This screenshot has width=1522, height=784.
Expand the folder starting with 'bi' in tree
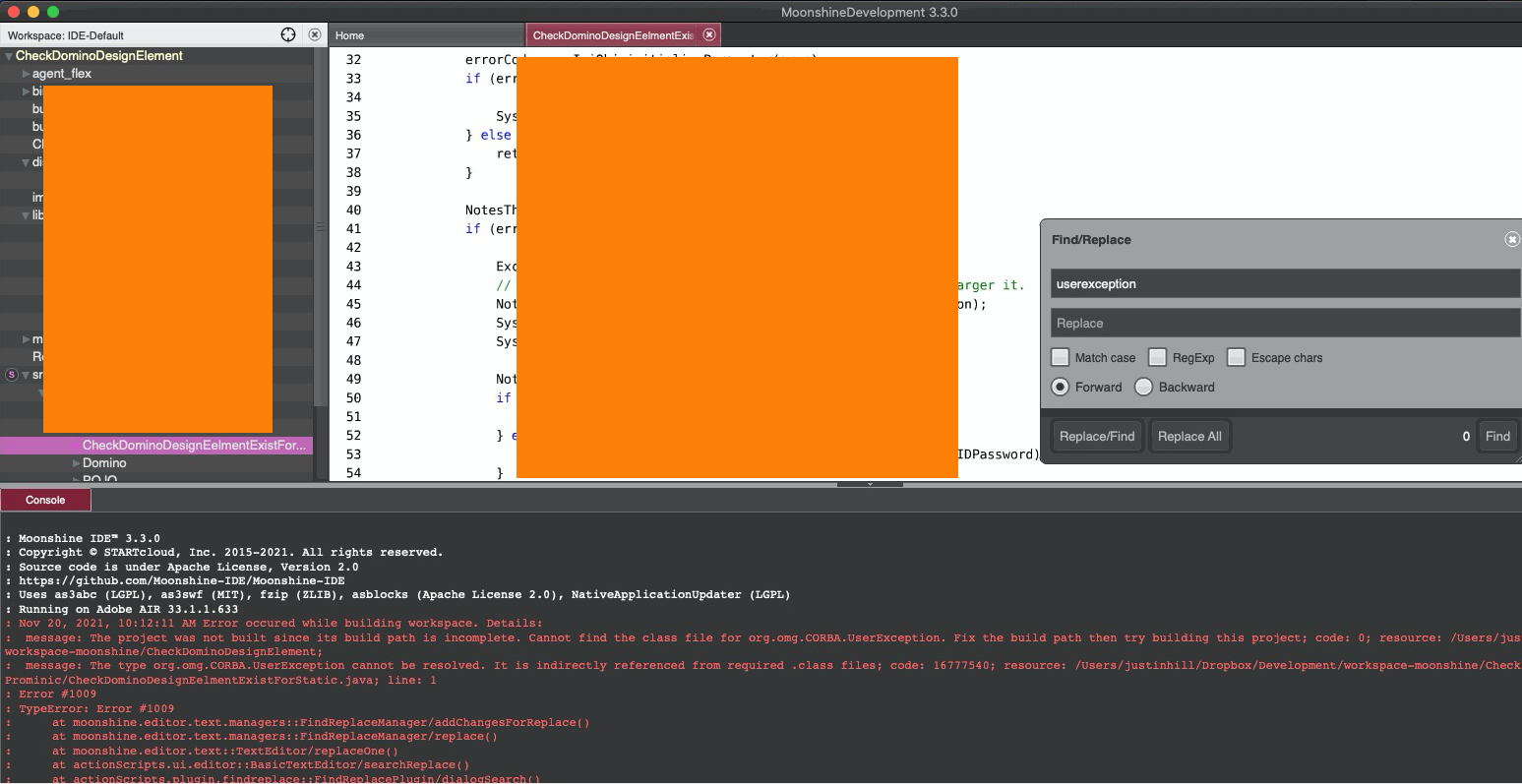[26, 91]
